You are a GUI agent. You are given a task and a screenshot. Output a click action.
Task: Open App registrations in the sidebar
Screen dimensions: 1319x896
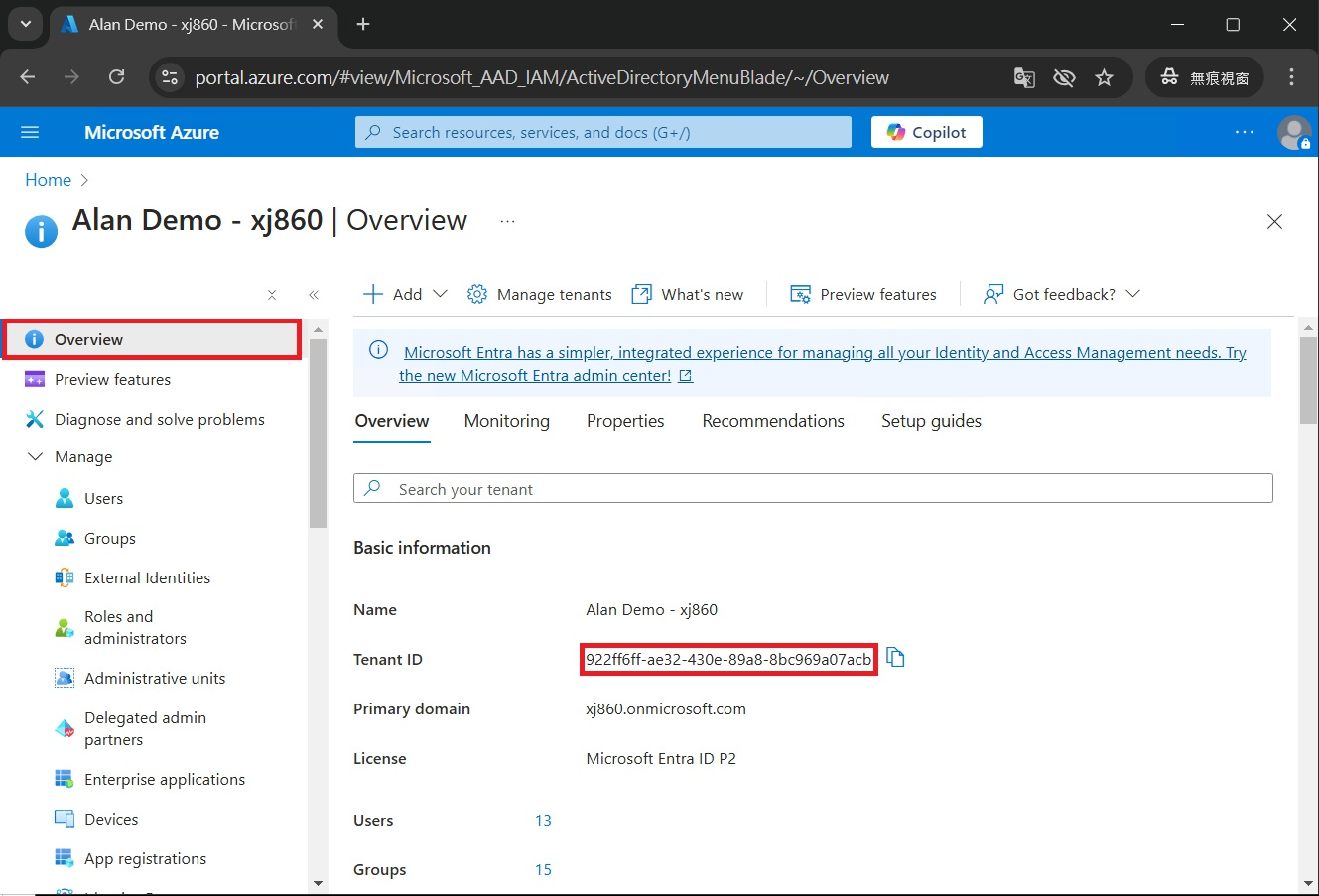point(145,858)
